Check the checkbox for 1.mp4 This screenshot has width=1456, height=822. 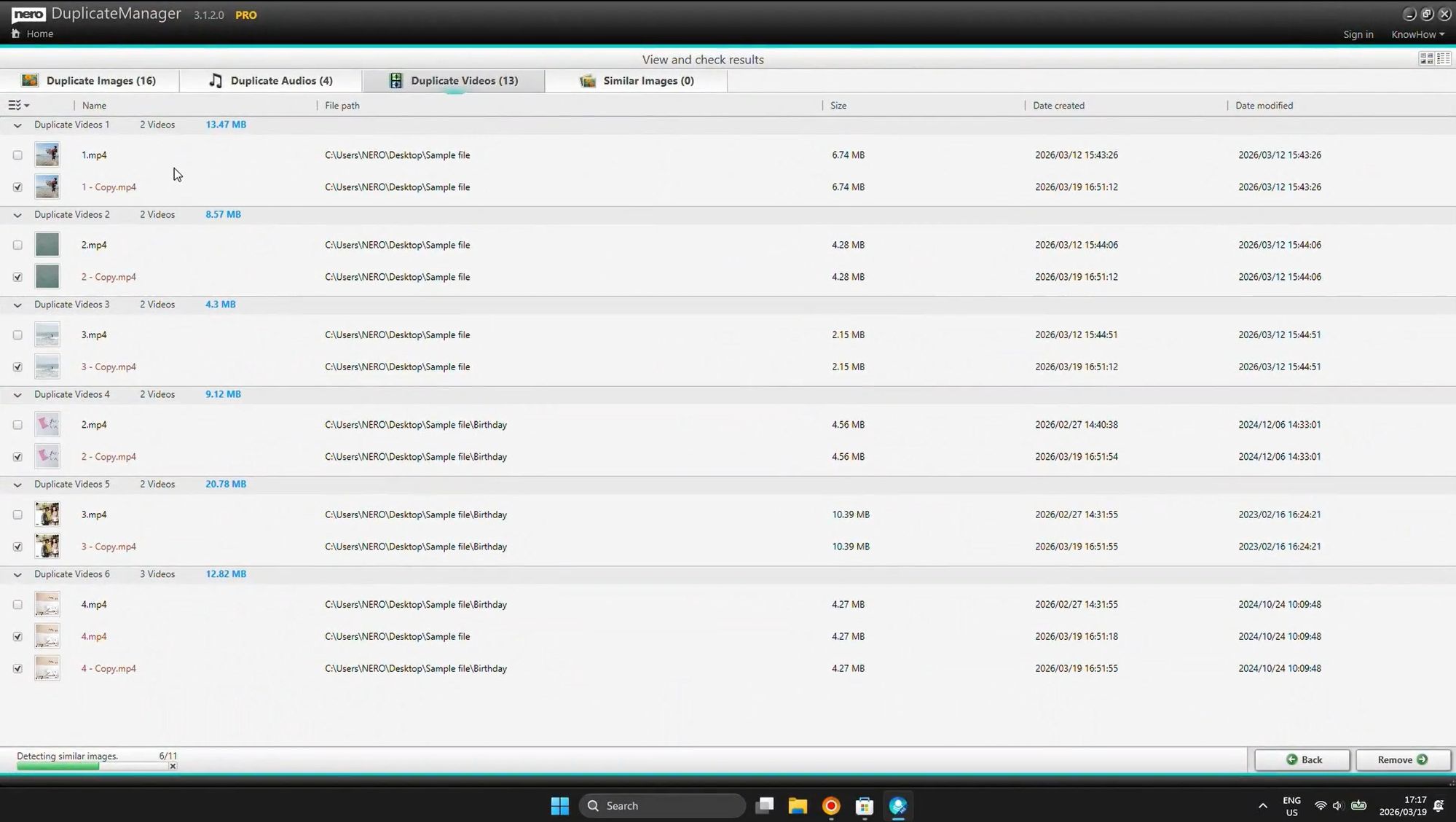point(17,154)
